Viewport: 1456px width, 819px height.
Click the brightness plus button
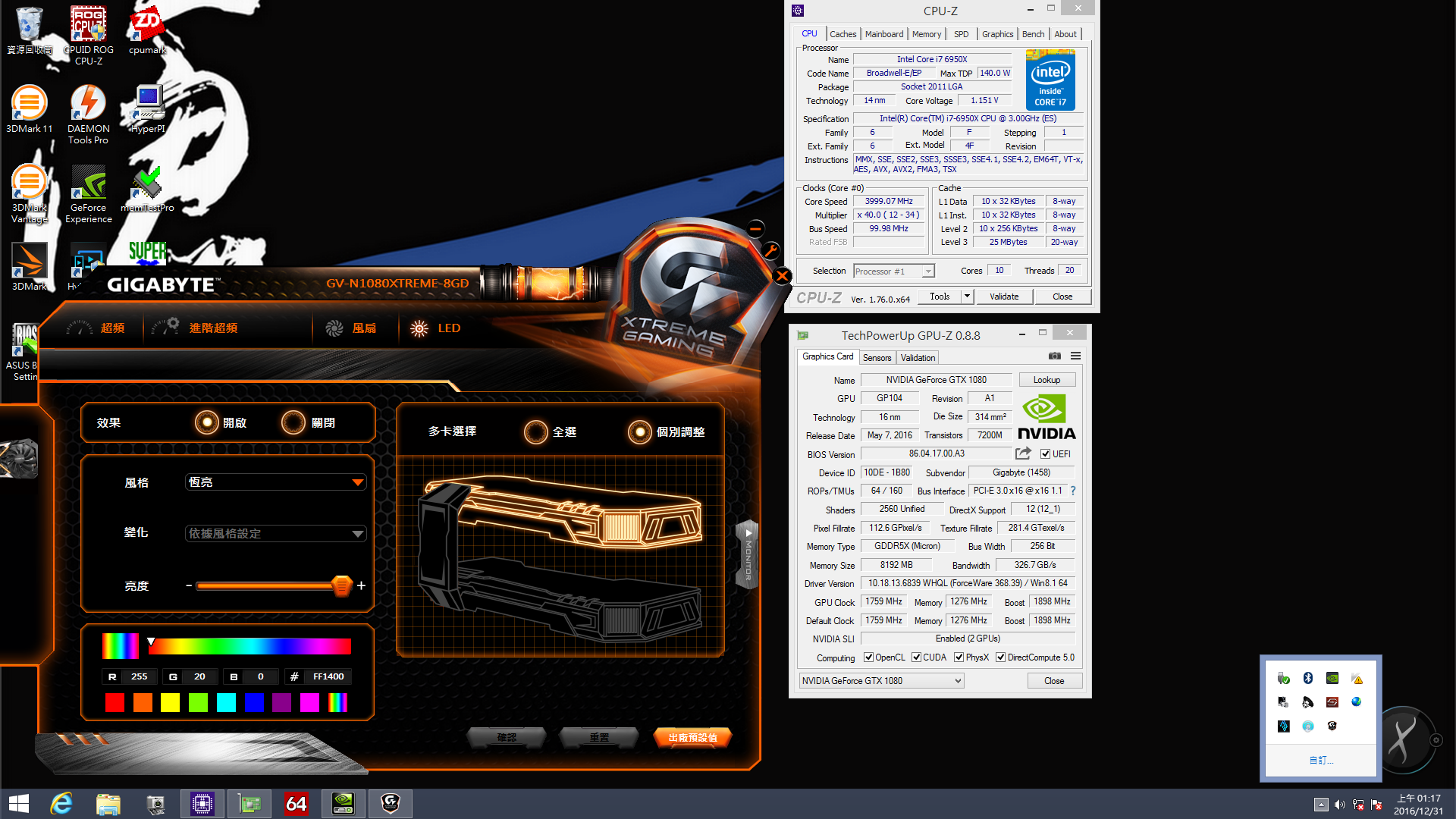(361, 585)
